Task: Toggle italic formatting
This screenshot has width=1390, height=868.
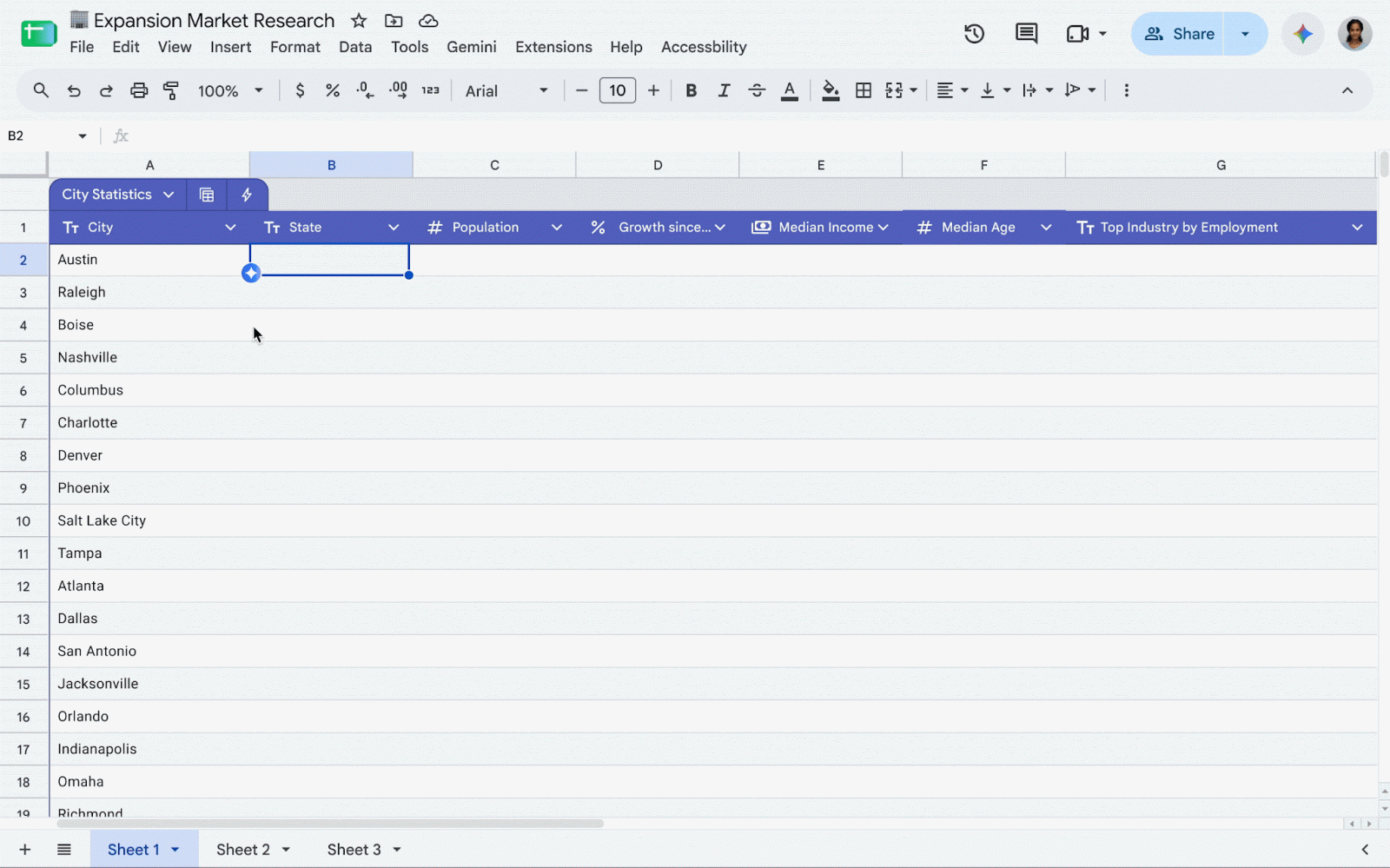Action: point(723,90)
